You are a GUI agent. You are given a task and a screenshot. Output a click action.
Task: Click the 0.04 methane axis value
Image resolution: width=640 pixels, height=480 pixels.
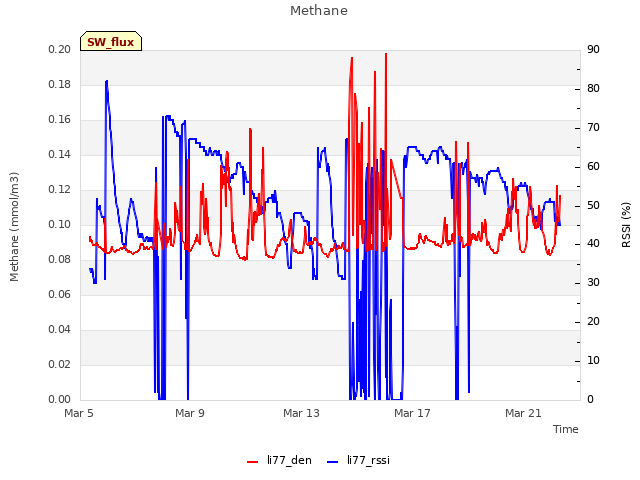click(60, 329)
